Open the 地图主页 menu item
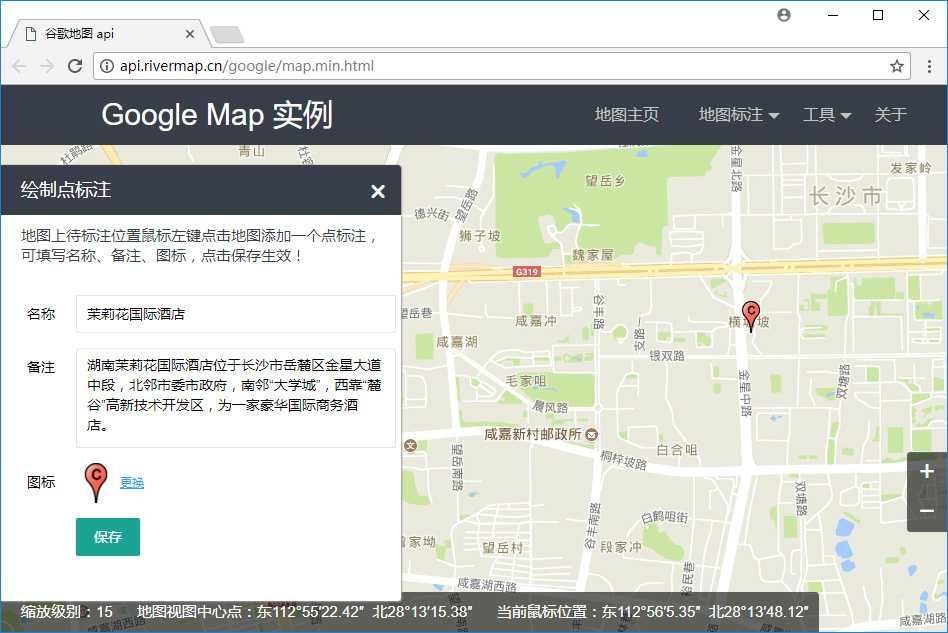The width and height of the screenshot is (948, 633). pyautogui.click(x=626, y=114)
